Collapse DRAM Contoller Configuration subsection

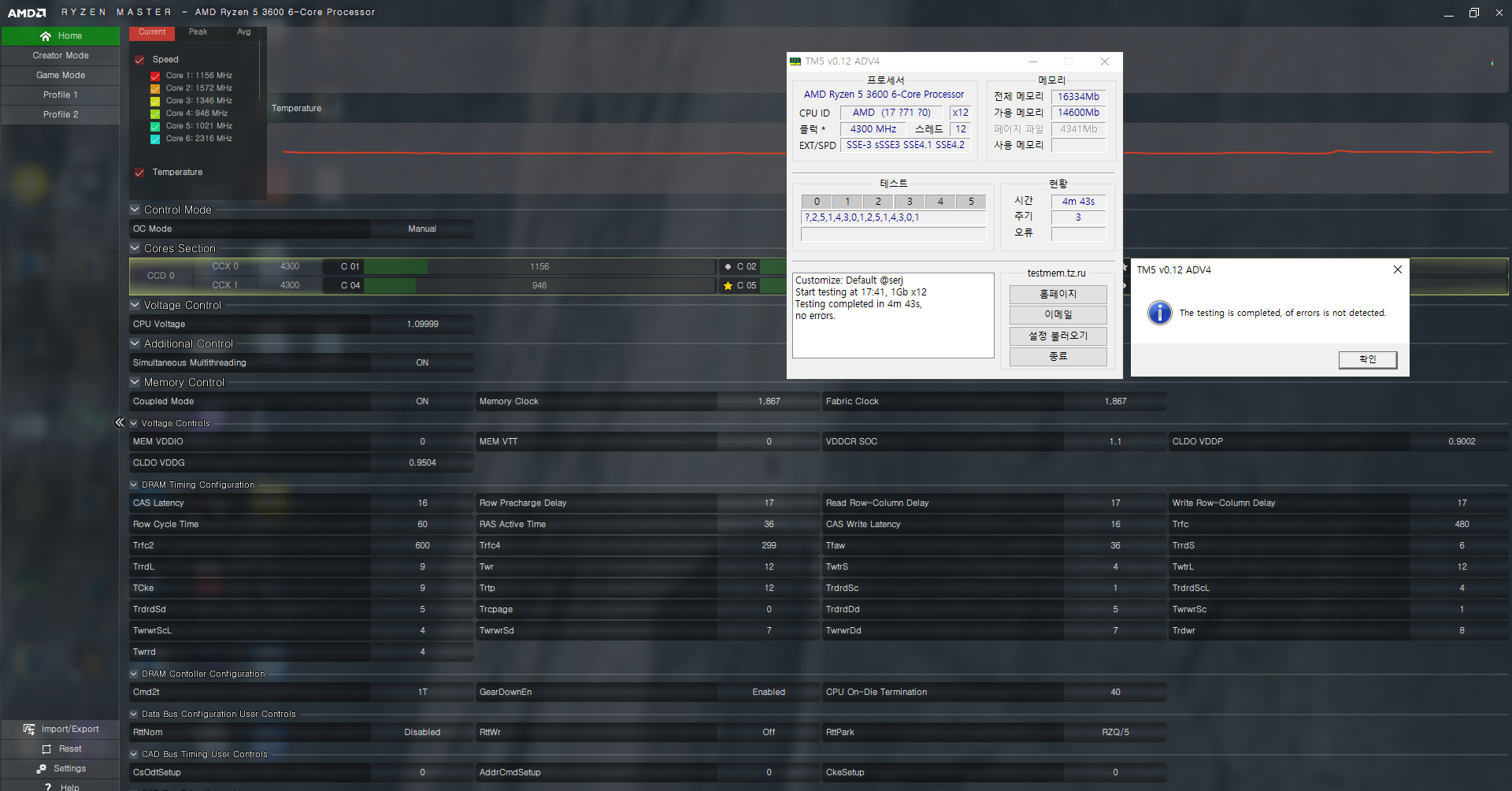click(134, 674)
